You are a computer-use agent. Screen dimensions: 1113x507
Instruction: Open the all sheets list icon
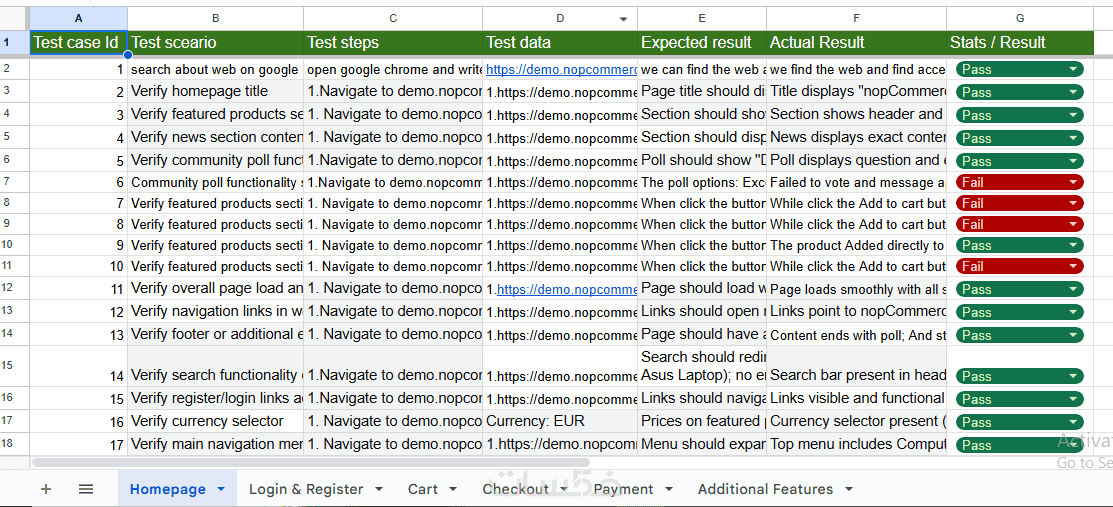tap(86, 489)
